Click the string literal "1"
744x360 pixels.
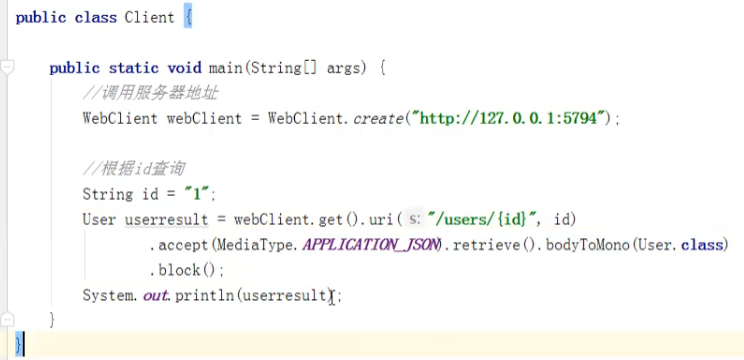click(x=196, y=194)
